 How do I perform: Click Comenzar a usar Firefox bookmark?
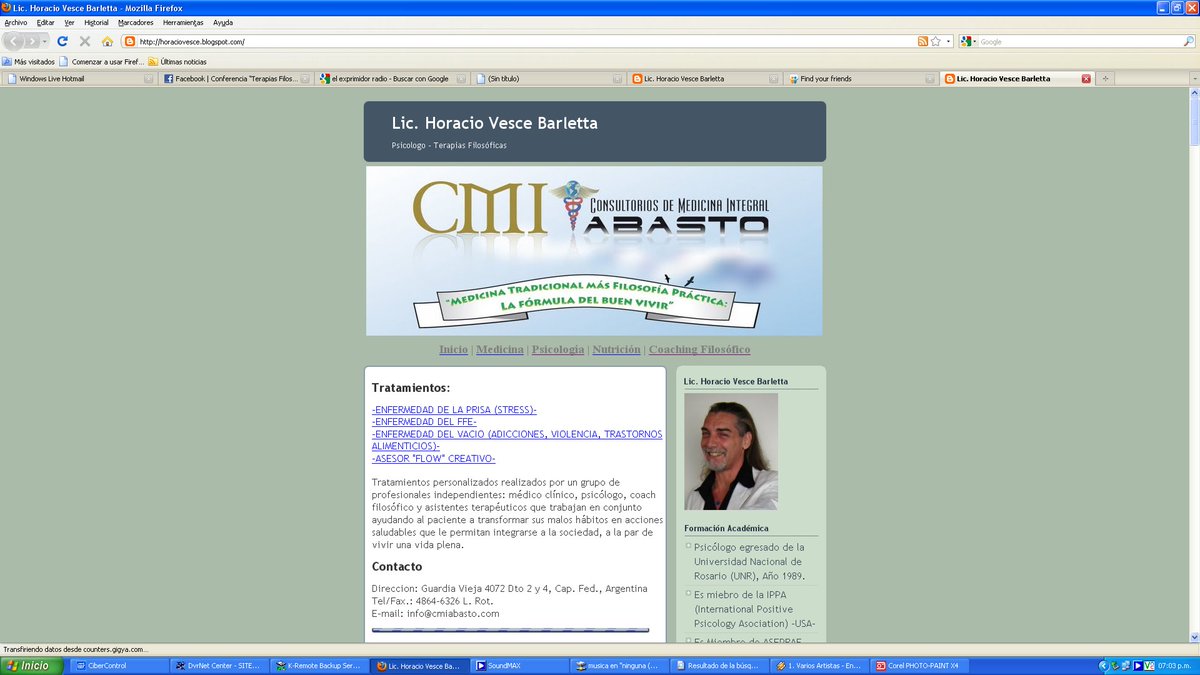(102, 61)
